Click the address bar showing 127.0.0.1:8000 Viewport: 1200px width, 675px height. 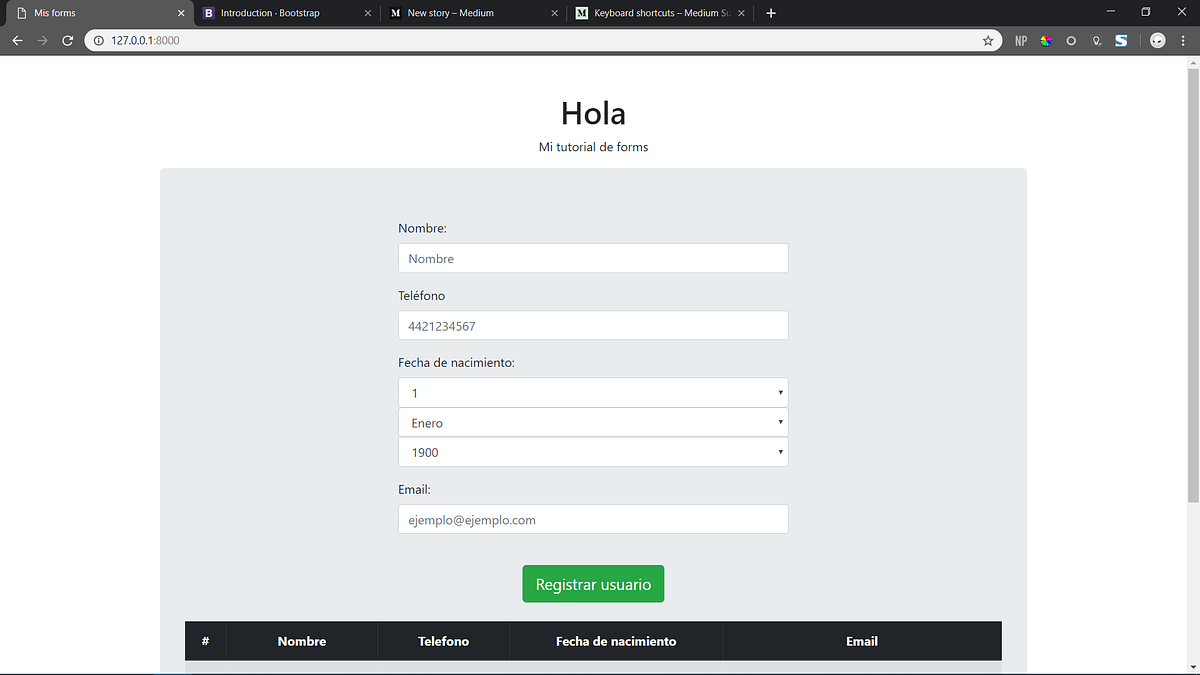[545, 41]
